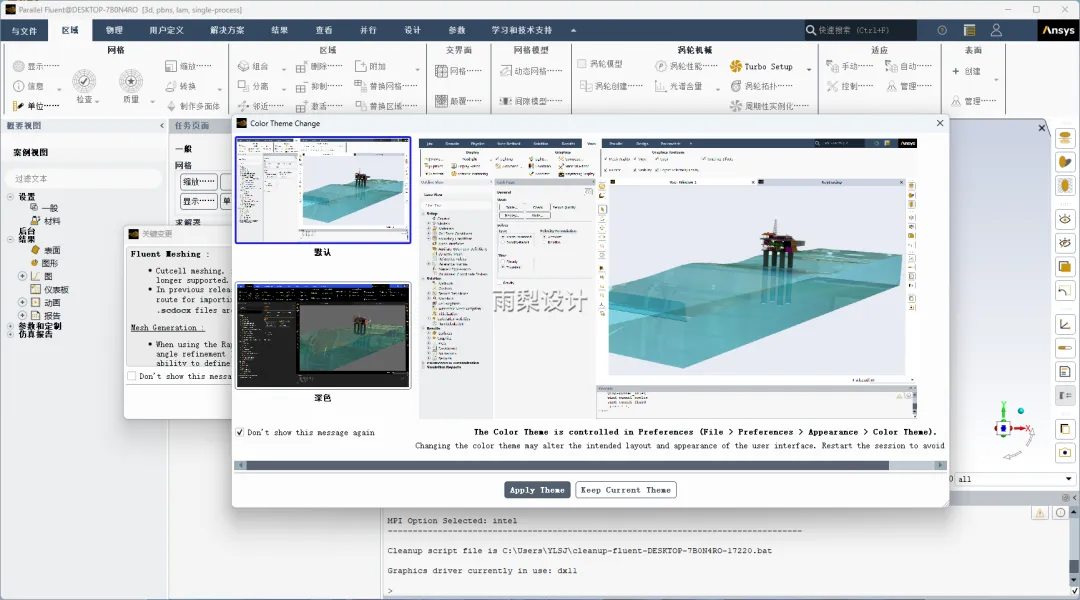Screen dimensions: 1080x600
Task: Switch to the 结果 (Results) ribbon tab
Action: coord(280,30)
